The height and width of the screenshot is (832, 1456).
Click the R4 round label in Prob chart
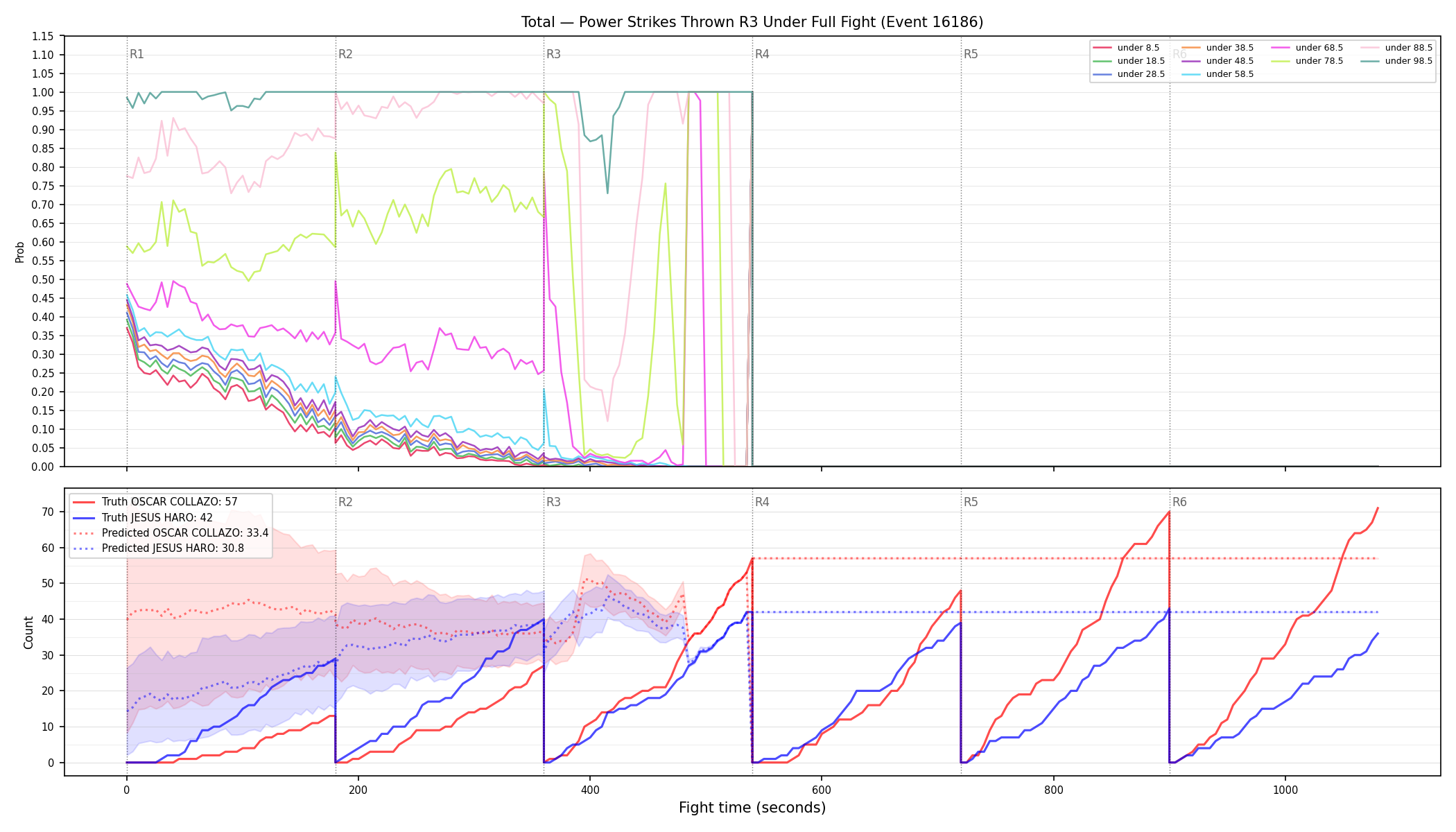click(762, 54)
